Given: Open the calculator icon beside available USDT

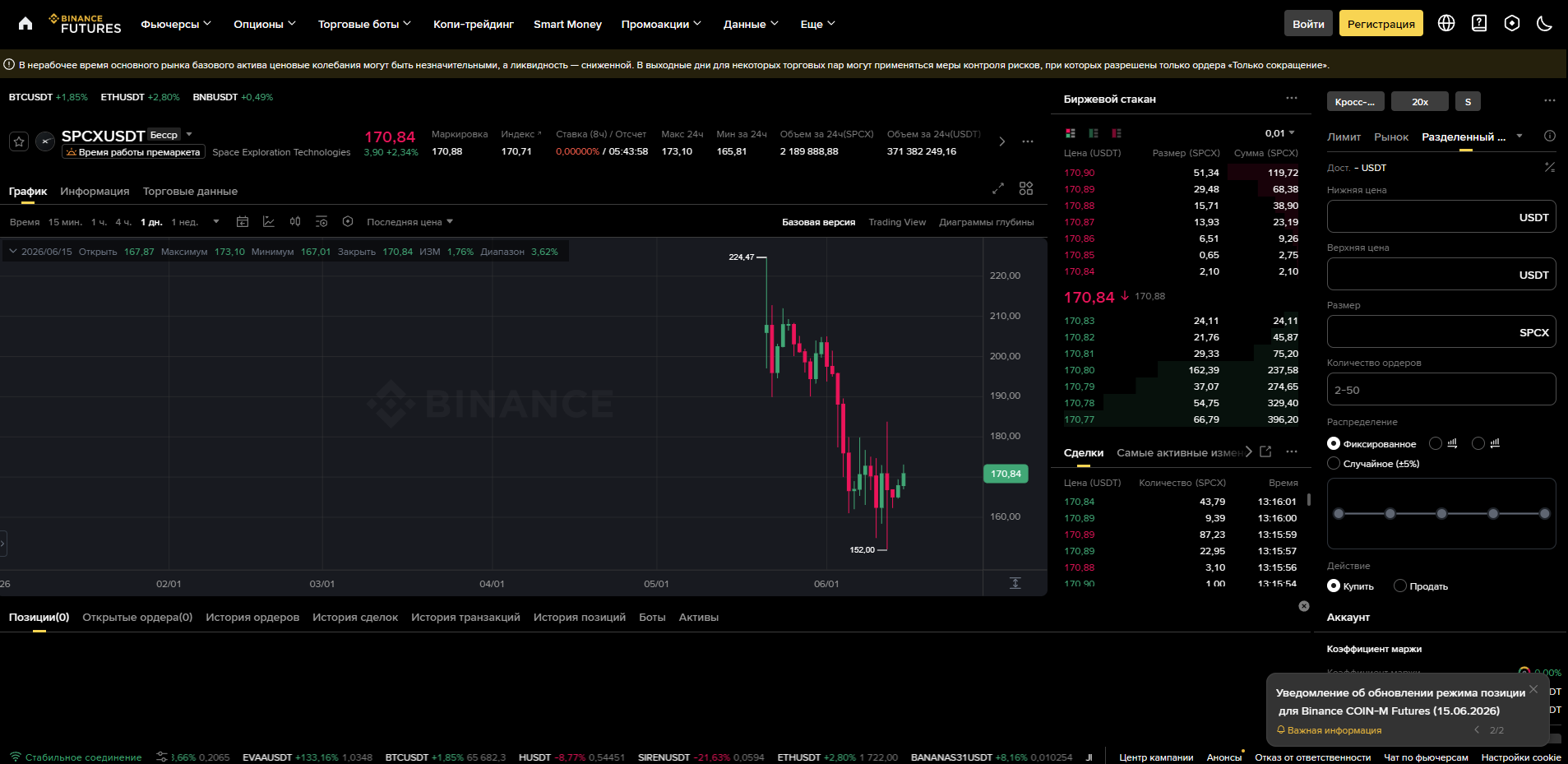Looking at the screenshot, I should click(1550, 167).
